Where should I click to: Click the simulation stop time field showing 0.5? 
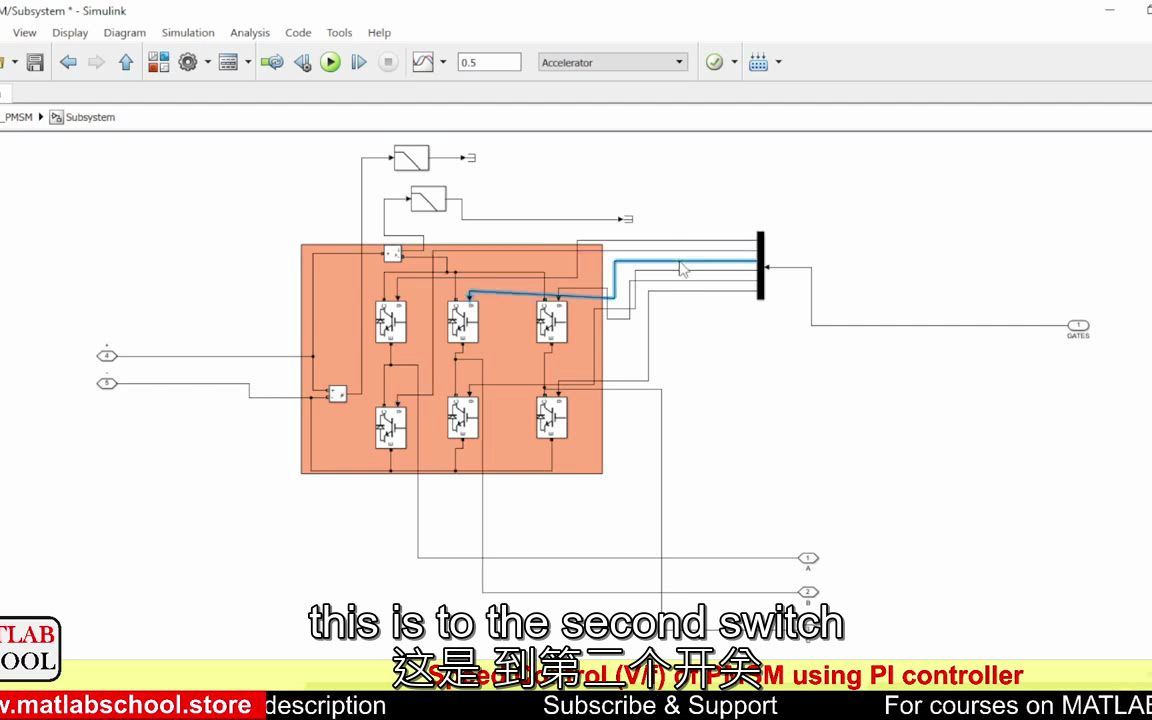pyautogui.click(x=489, y=61)
